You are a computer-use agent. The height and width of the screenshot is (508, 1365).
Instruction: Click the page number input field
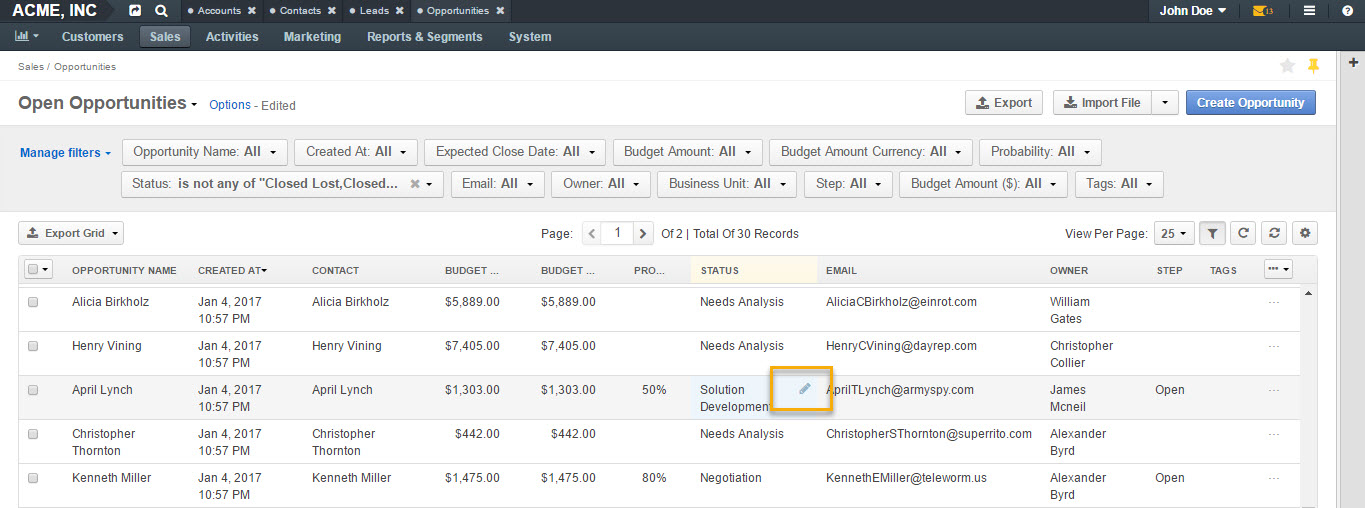coord(618,233)
